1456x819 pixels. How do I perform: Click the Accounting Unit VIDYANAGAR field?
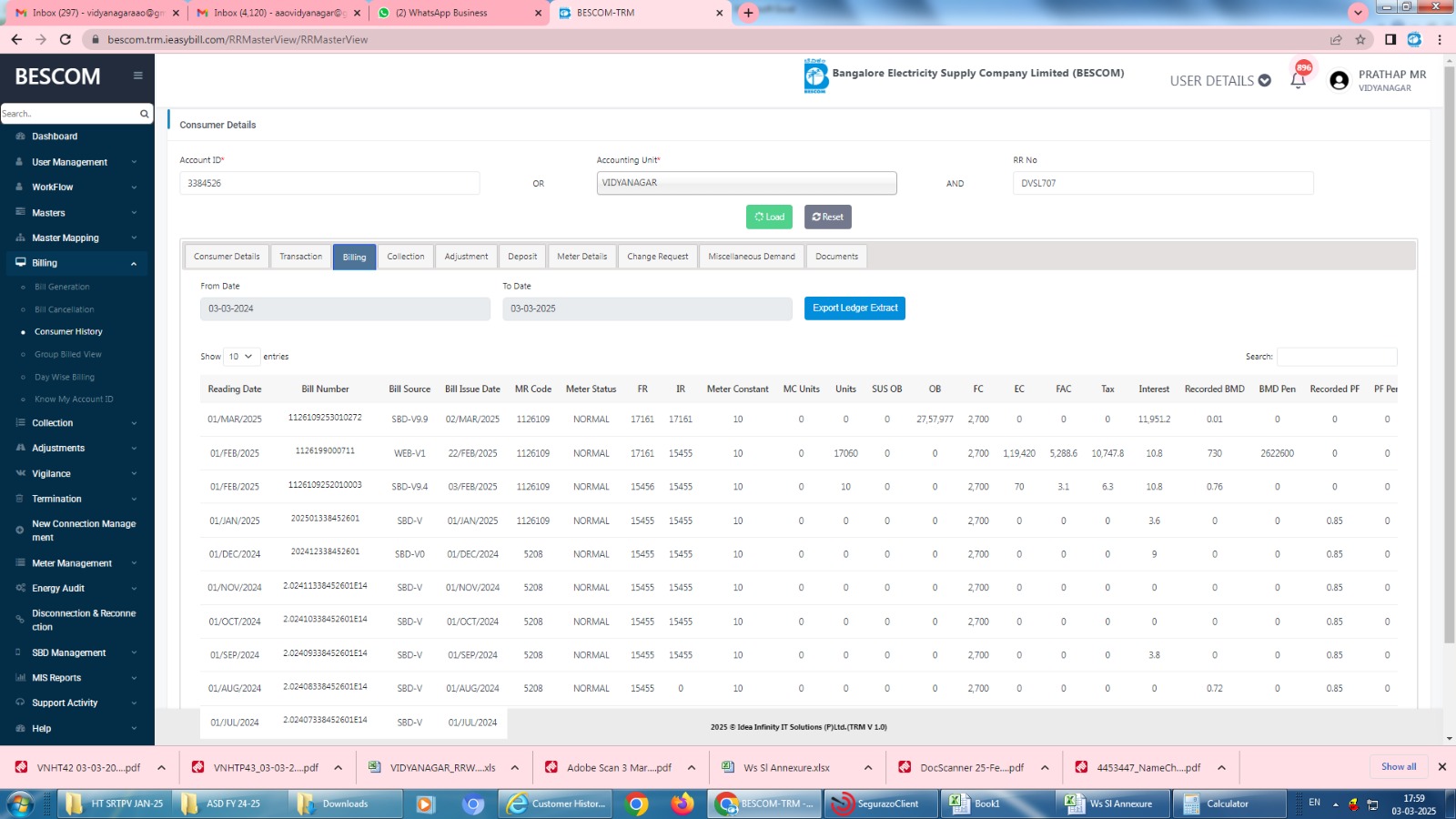746,183
